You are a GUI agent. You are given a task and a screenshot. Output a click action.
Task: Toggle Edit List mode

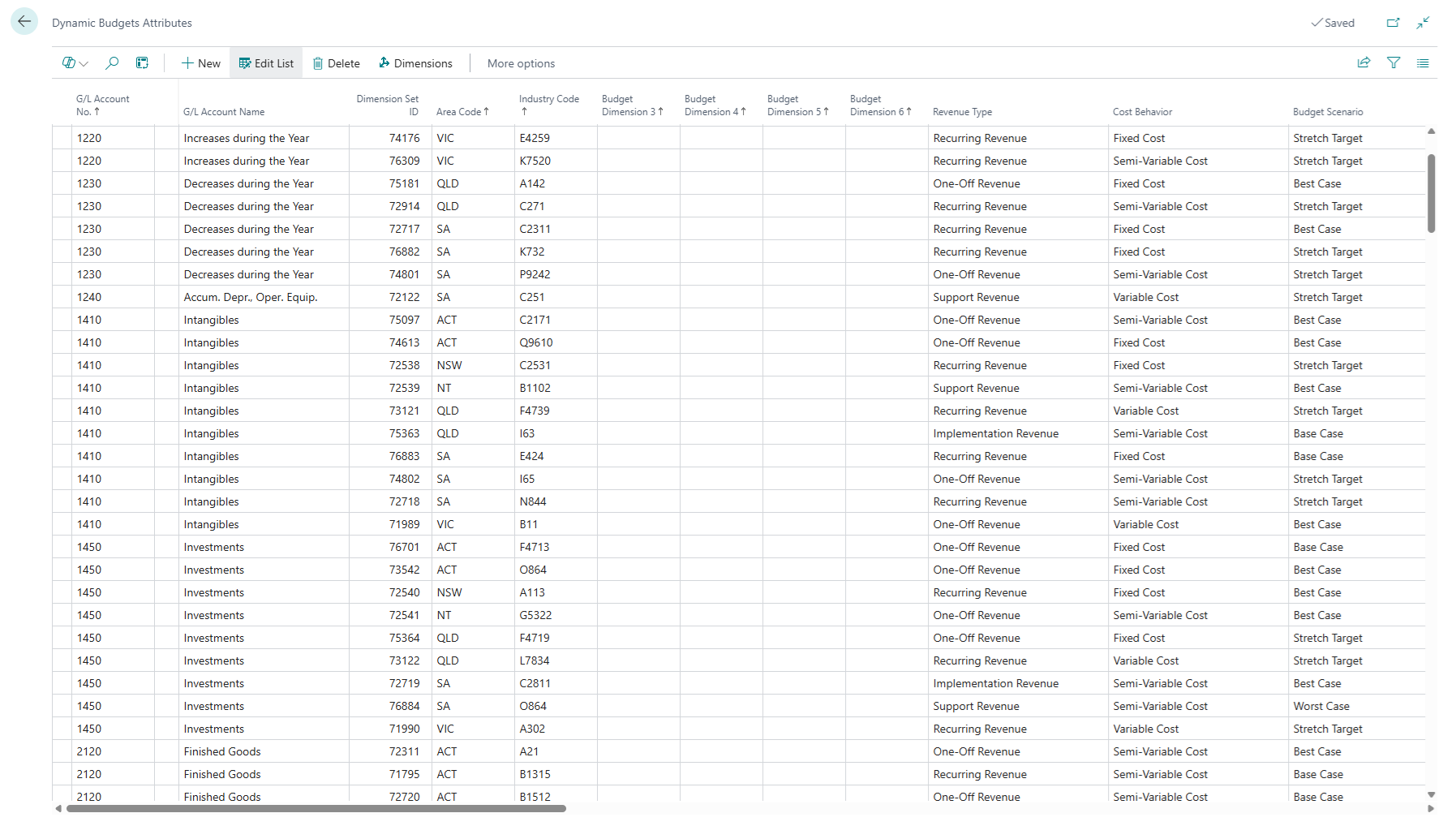266,63
